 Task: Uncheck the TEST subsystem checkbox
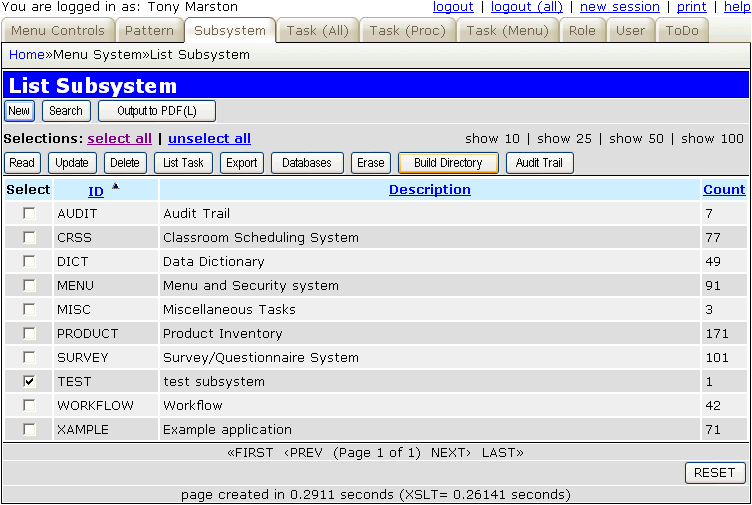[x=29, y=382]
